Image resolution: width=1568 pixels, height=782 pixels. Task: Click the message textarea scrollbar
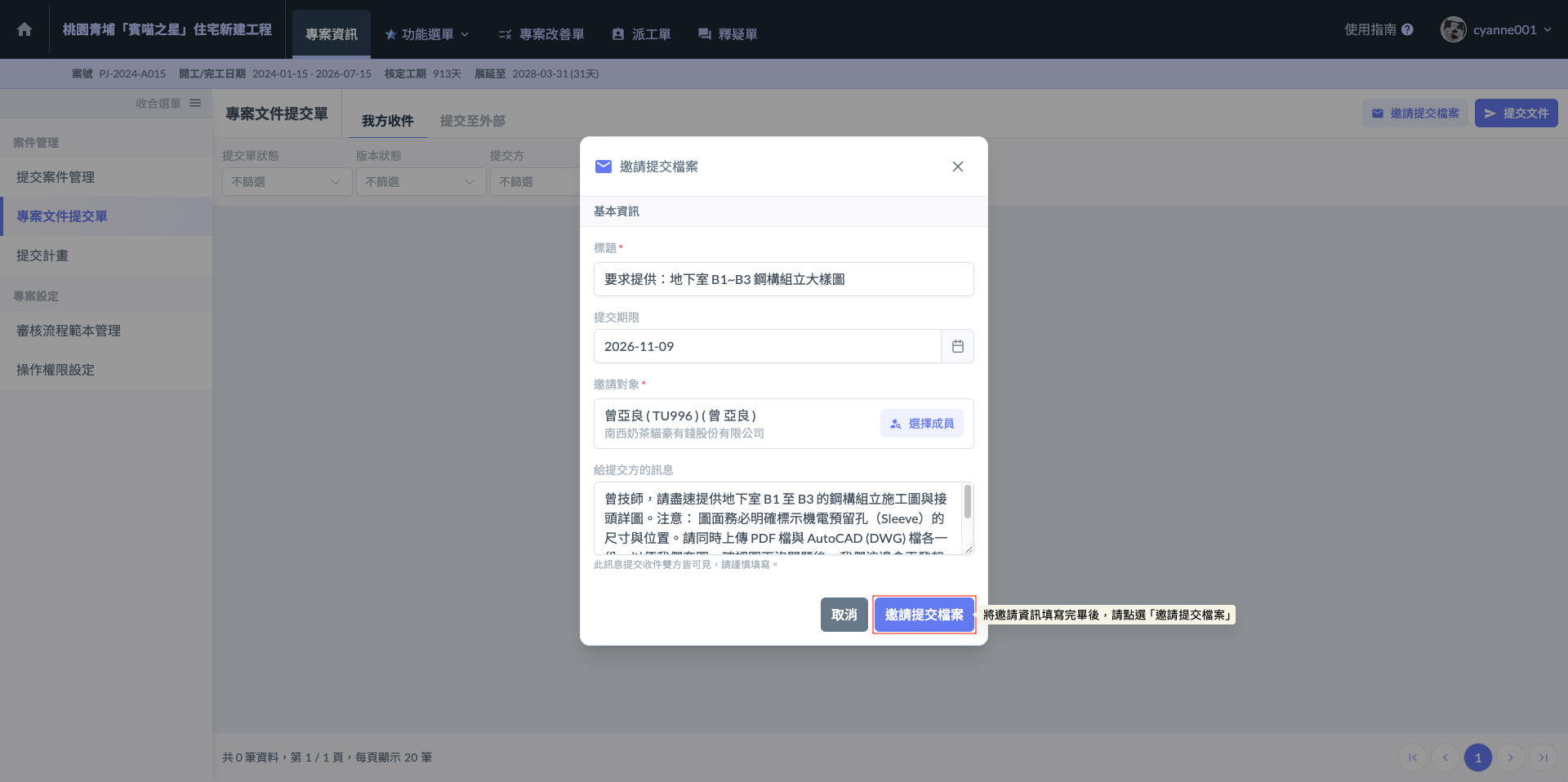coord(968,502)
